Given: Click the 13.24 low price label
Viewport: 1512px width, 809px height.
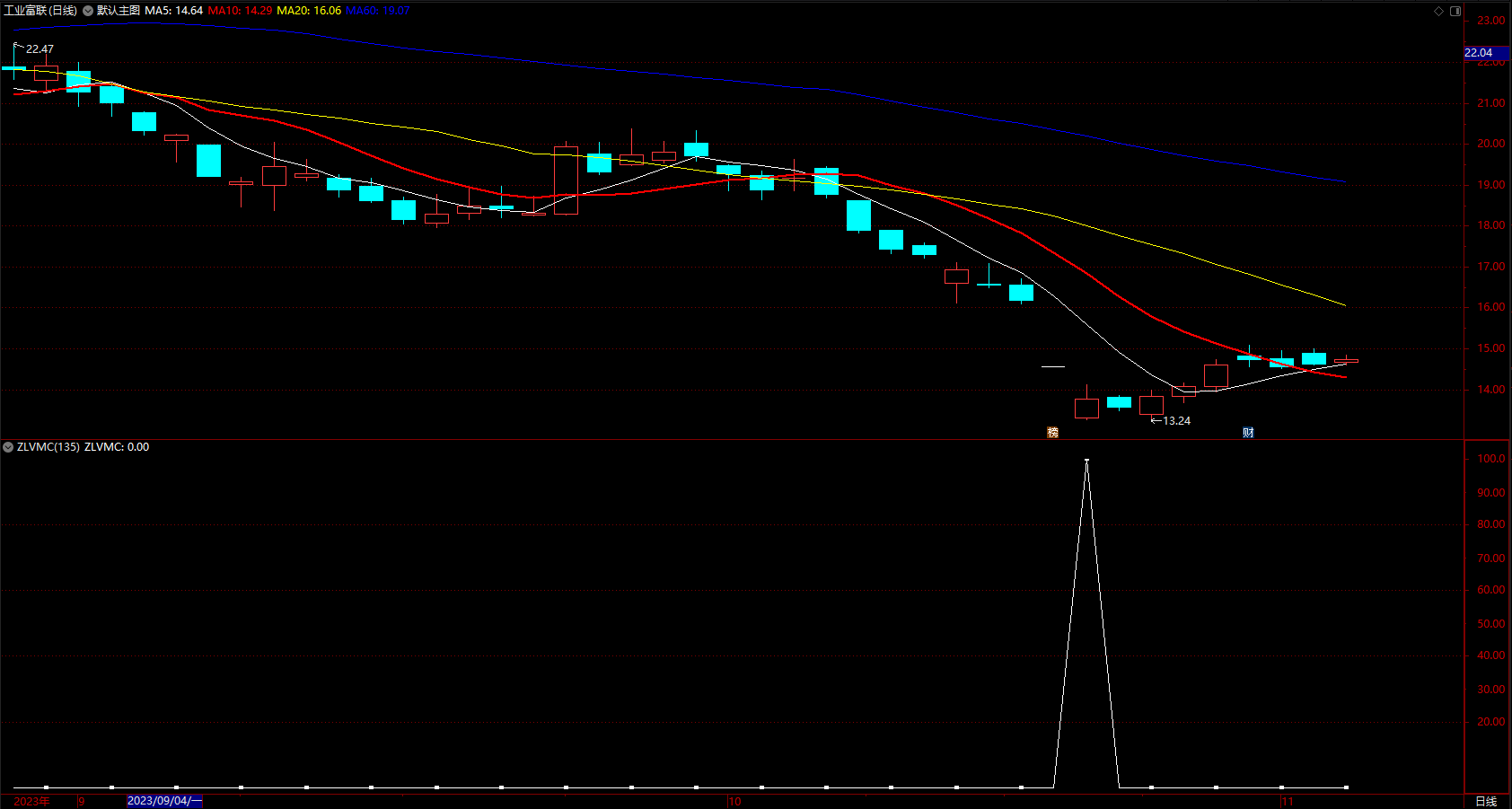Looking at the screenshot, I should [x=1177, y=421].
